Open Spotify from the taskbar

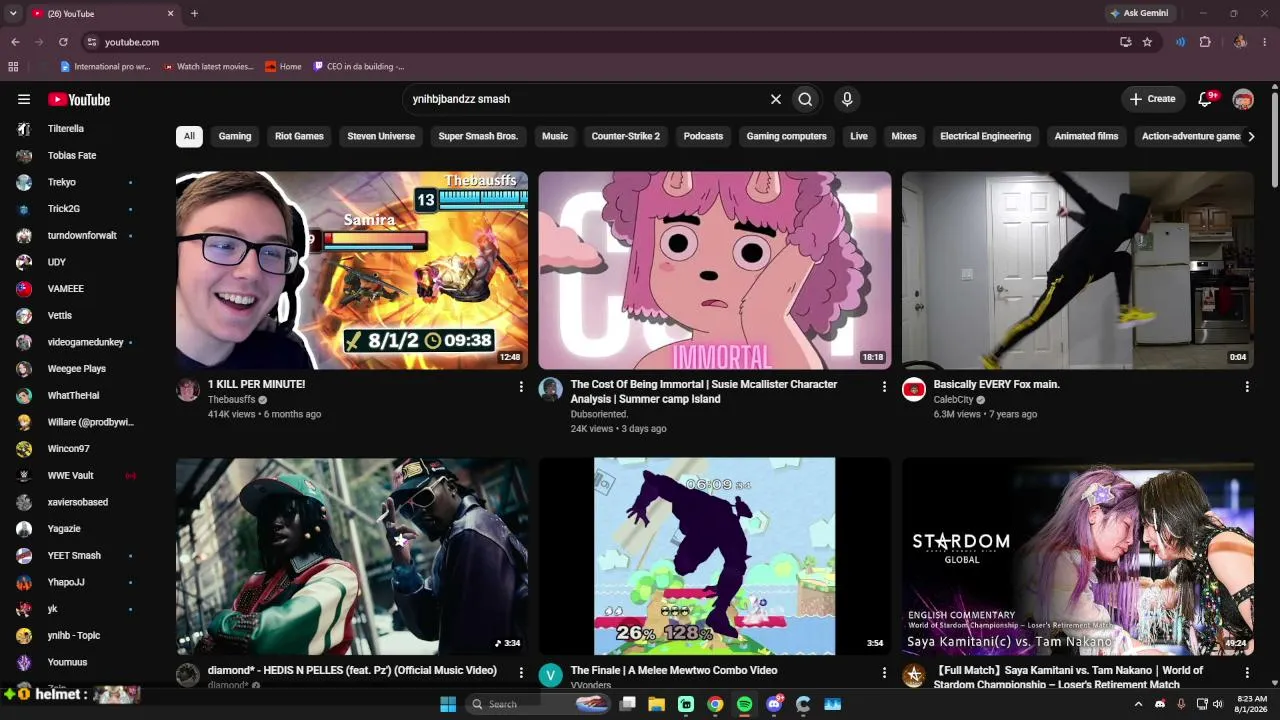point(744,704)
